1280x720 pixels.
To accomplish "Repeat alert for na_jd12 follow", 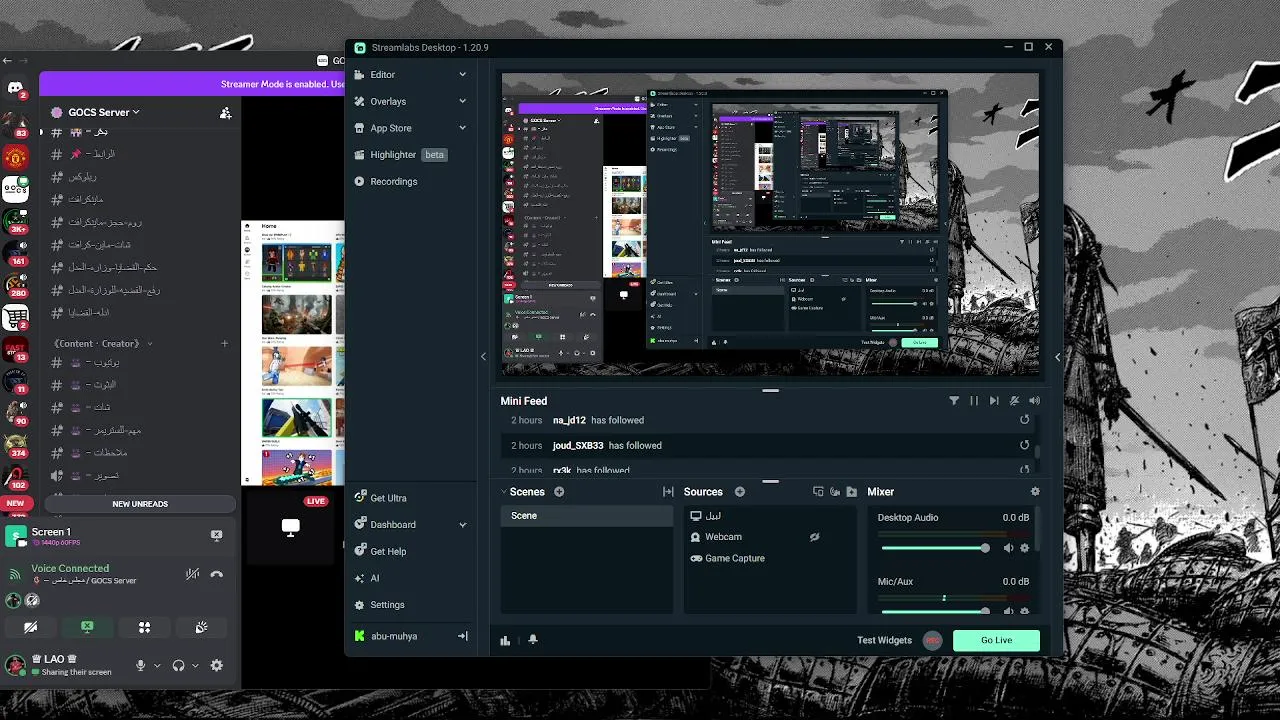I will tap(1024, 420).
